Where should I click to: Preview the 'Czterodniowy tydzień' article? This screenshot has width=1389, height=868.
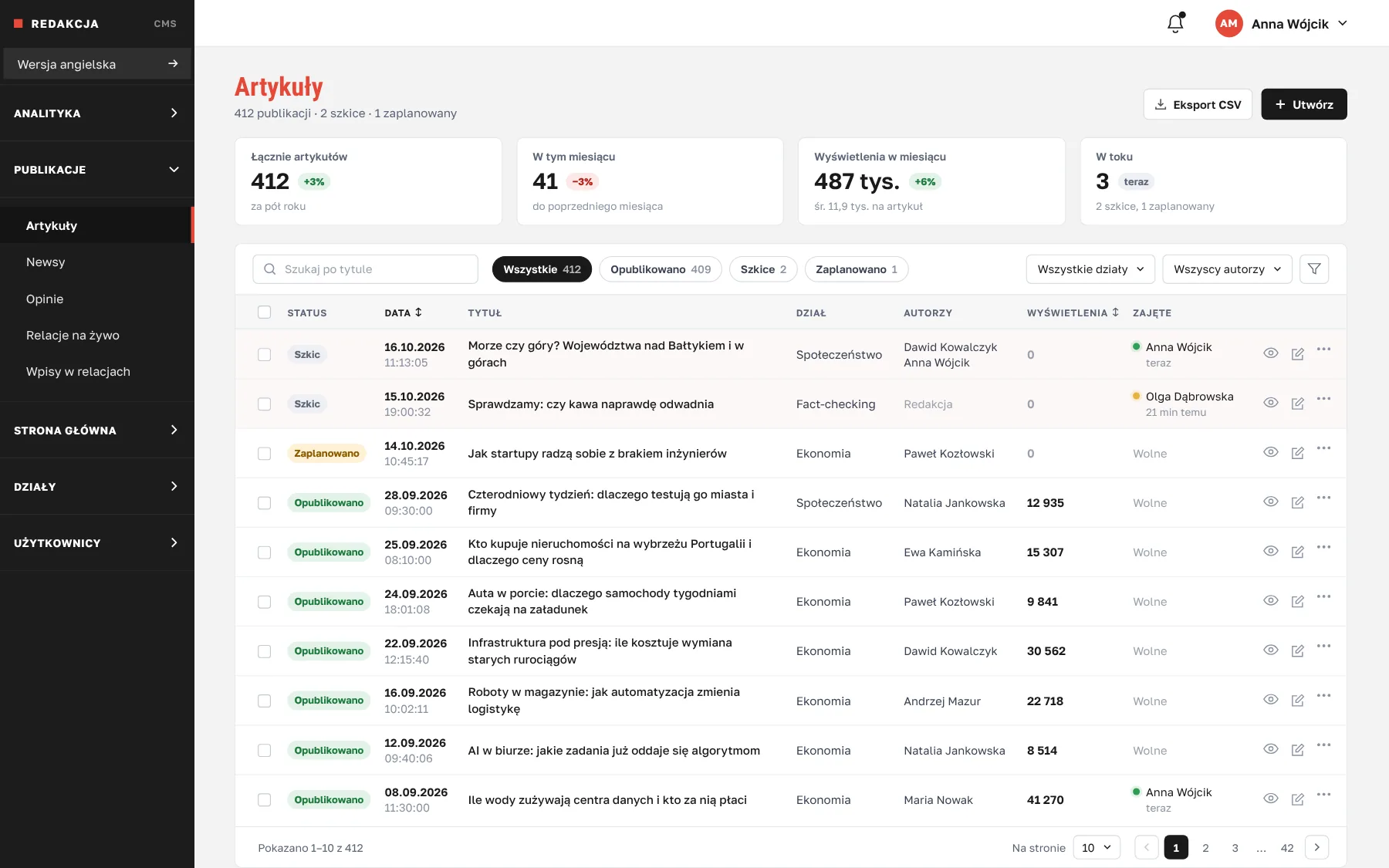point(1271,502)
